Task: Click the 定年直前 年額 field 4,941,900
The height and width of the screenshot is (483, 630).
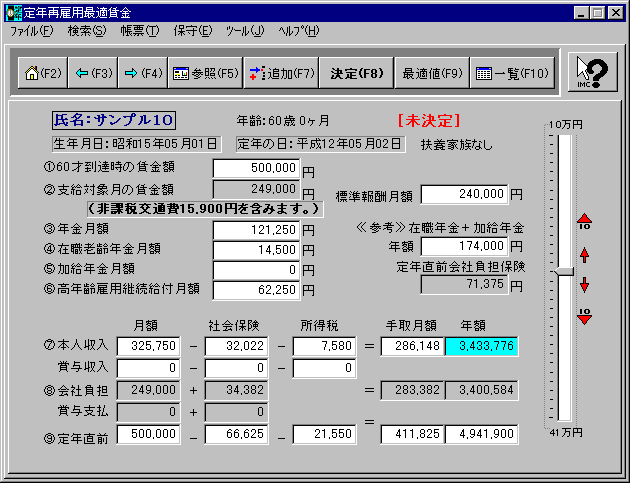Action: [x=481, y=434]
